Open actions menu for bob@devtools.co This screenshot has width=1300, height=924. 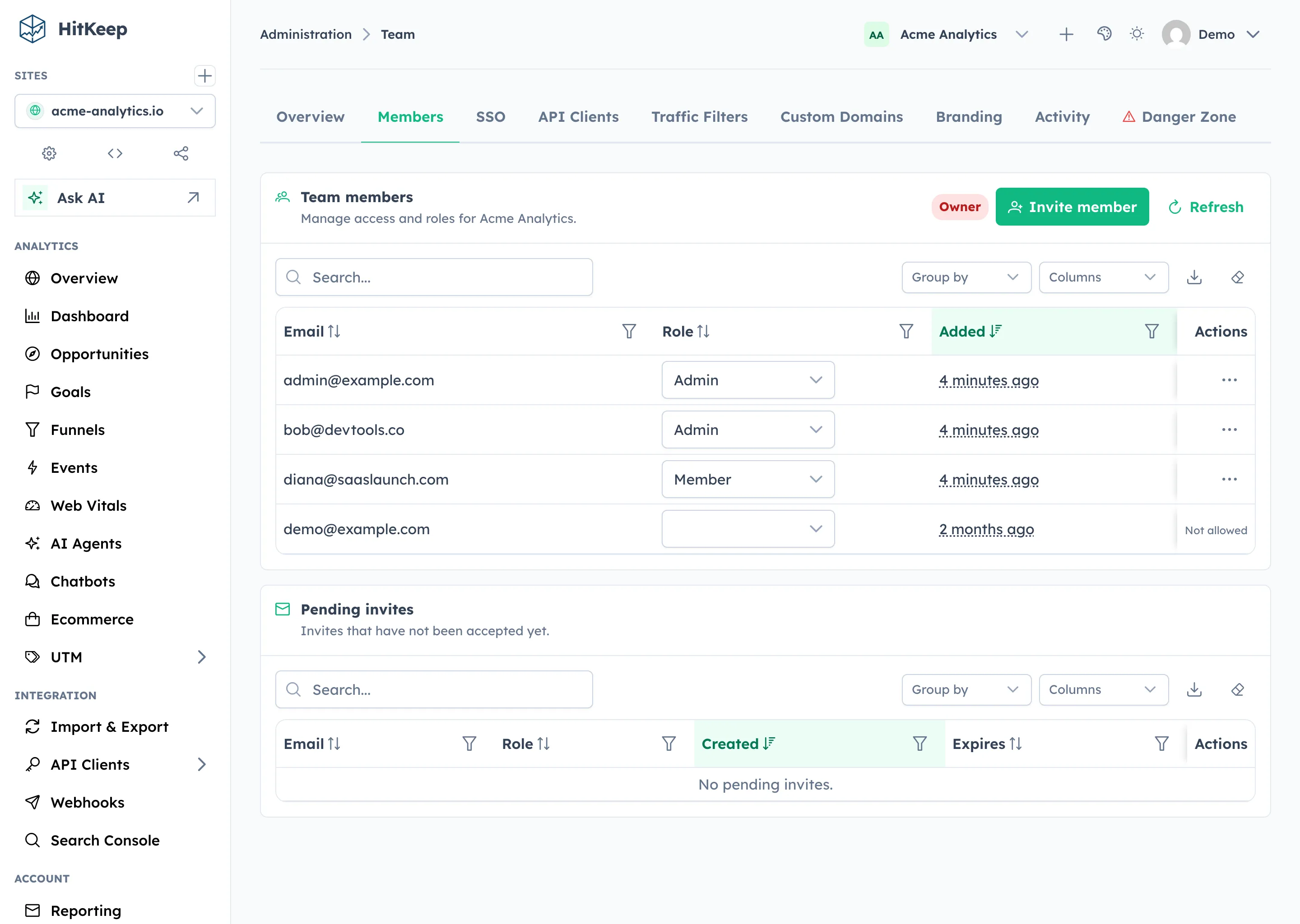click(1230, 430)
